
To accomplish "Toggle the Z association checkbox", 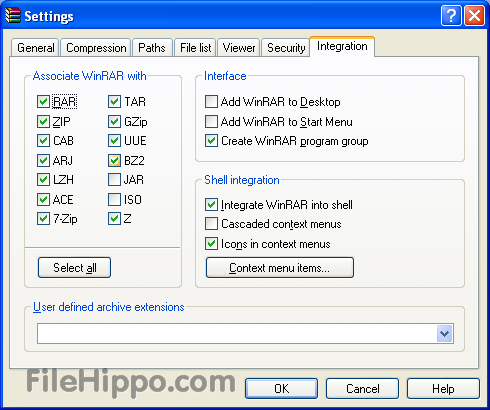I will (114, 219).
